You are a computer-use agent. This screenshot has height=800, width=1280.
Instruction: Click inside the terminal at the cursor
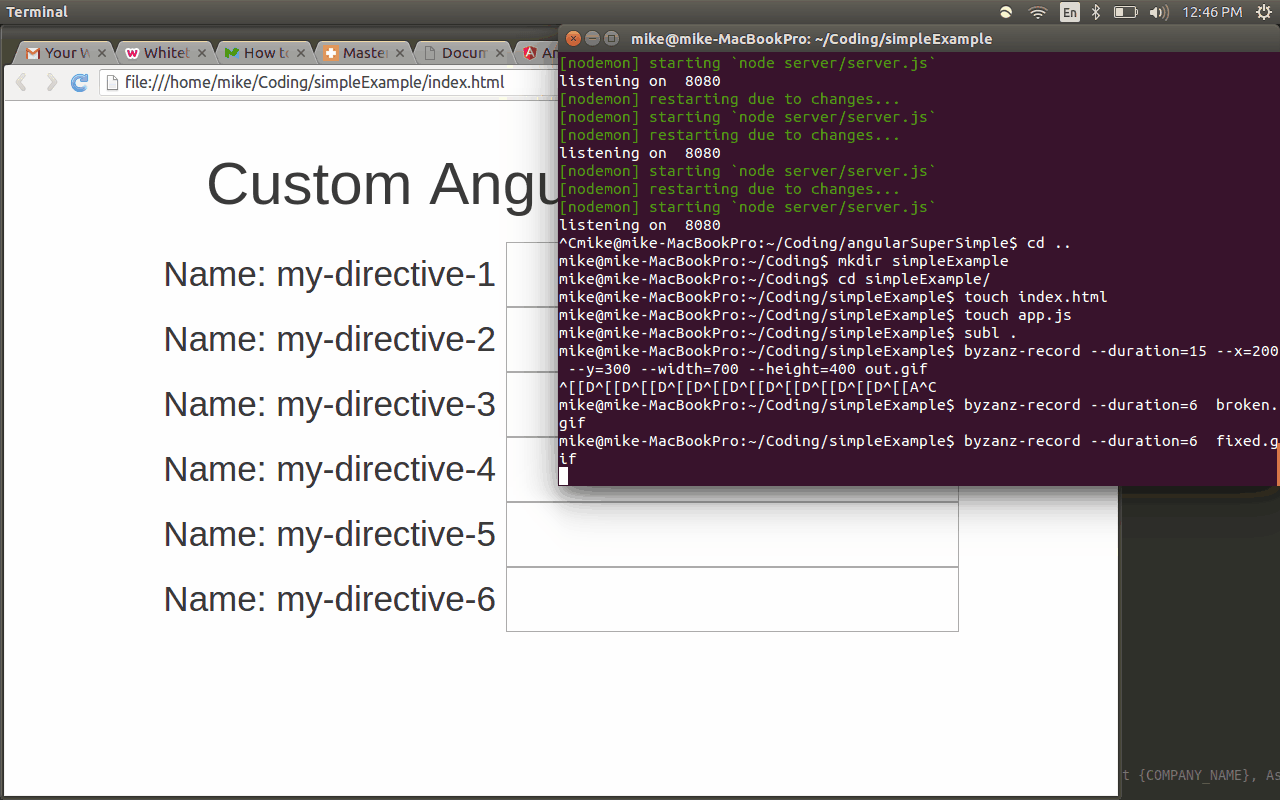tap(565, 476)
